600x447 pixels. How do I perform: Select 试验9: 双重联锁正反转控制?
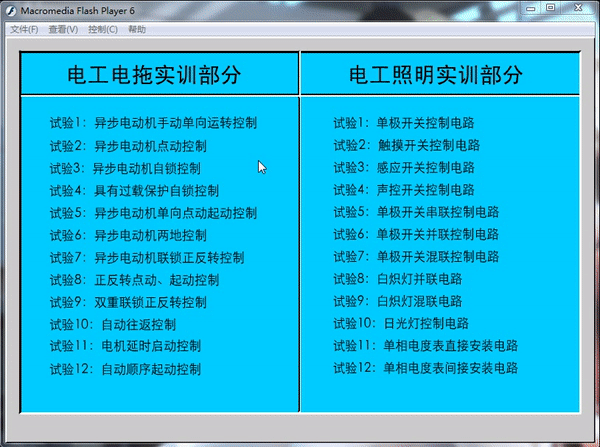click(x=128, y=302)
